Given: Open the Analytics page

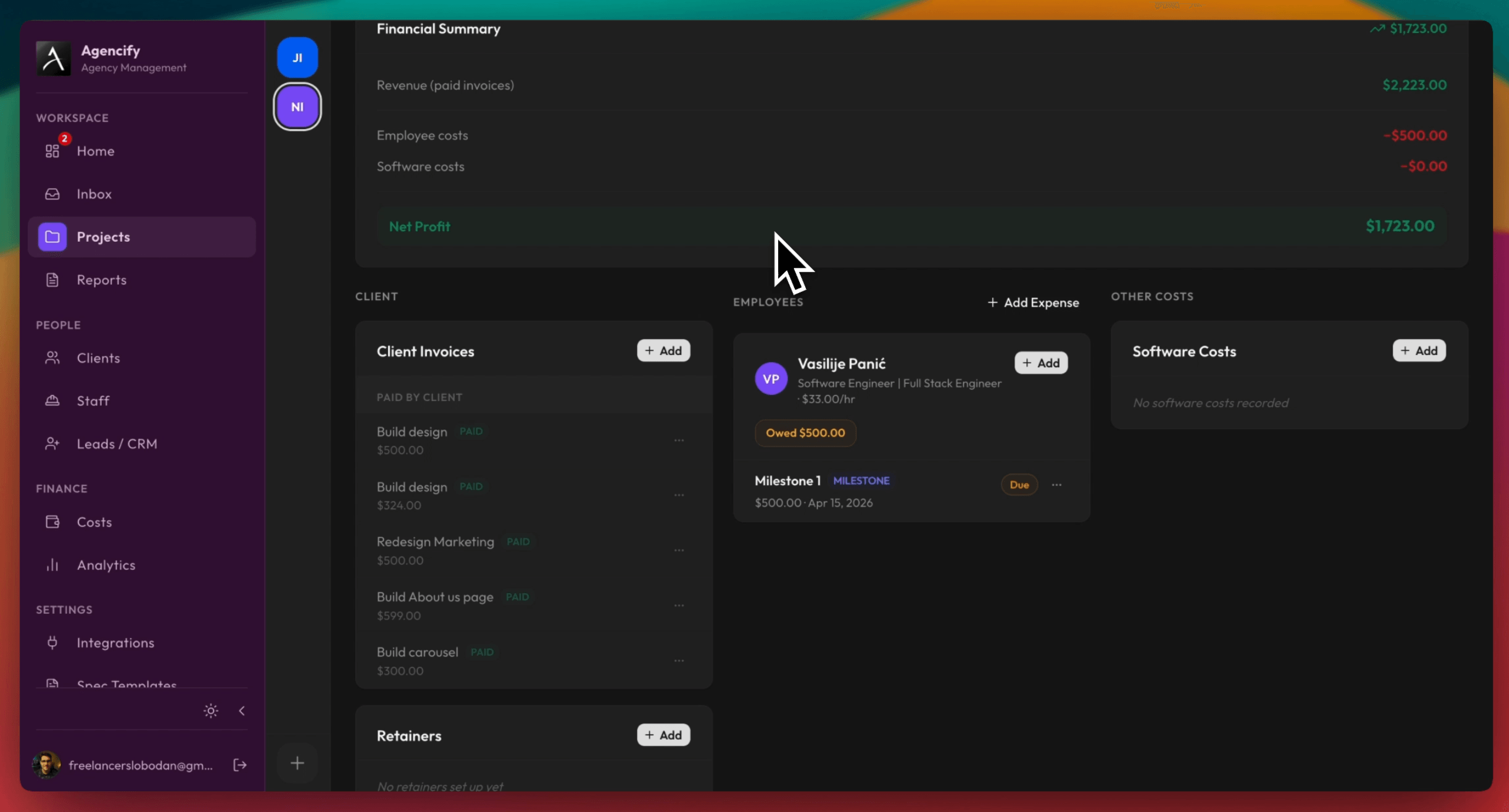Looking at the screenshot, I should coord(107,564).
